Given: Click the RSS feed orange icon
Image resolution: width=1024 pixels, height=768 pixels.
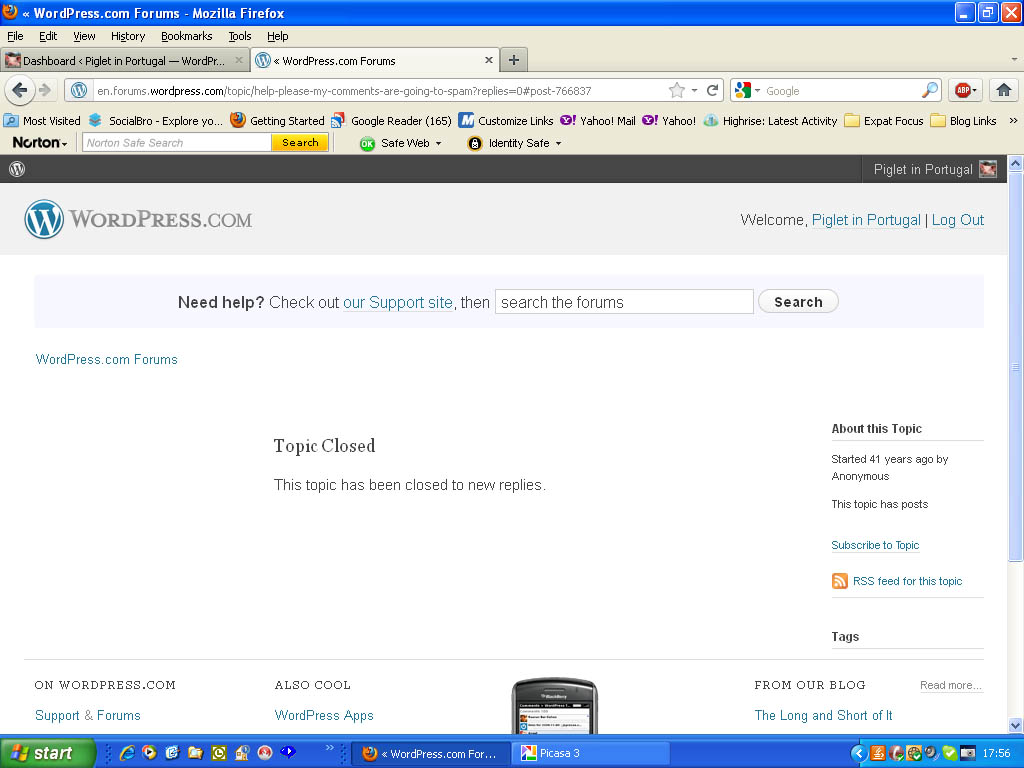Looking at the screenshot, I should pyautogui.click(x=840, y=581).
